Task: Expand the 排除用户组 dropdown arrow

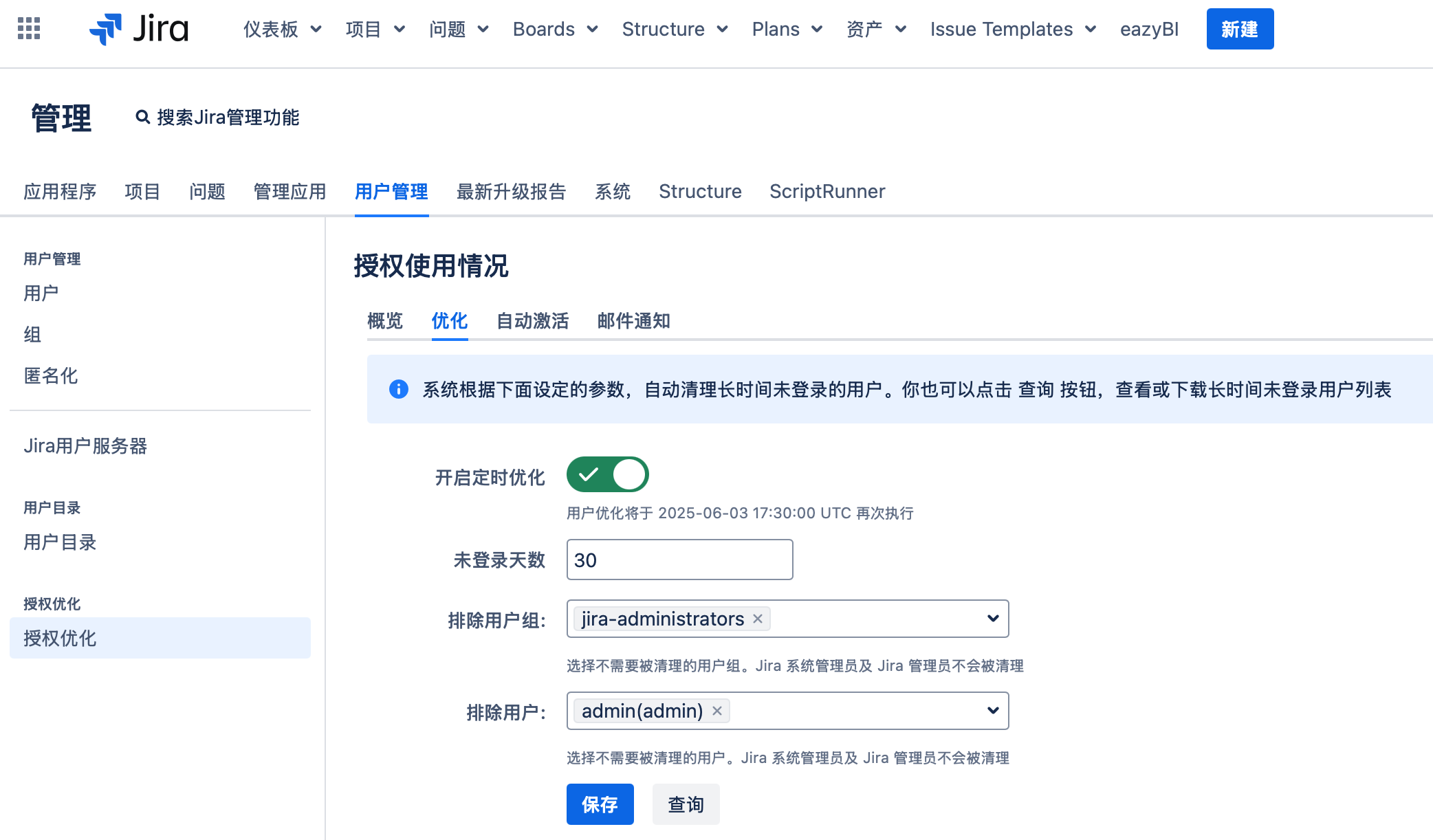Action: 992,619
